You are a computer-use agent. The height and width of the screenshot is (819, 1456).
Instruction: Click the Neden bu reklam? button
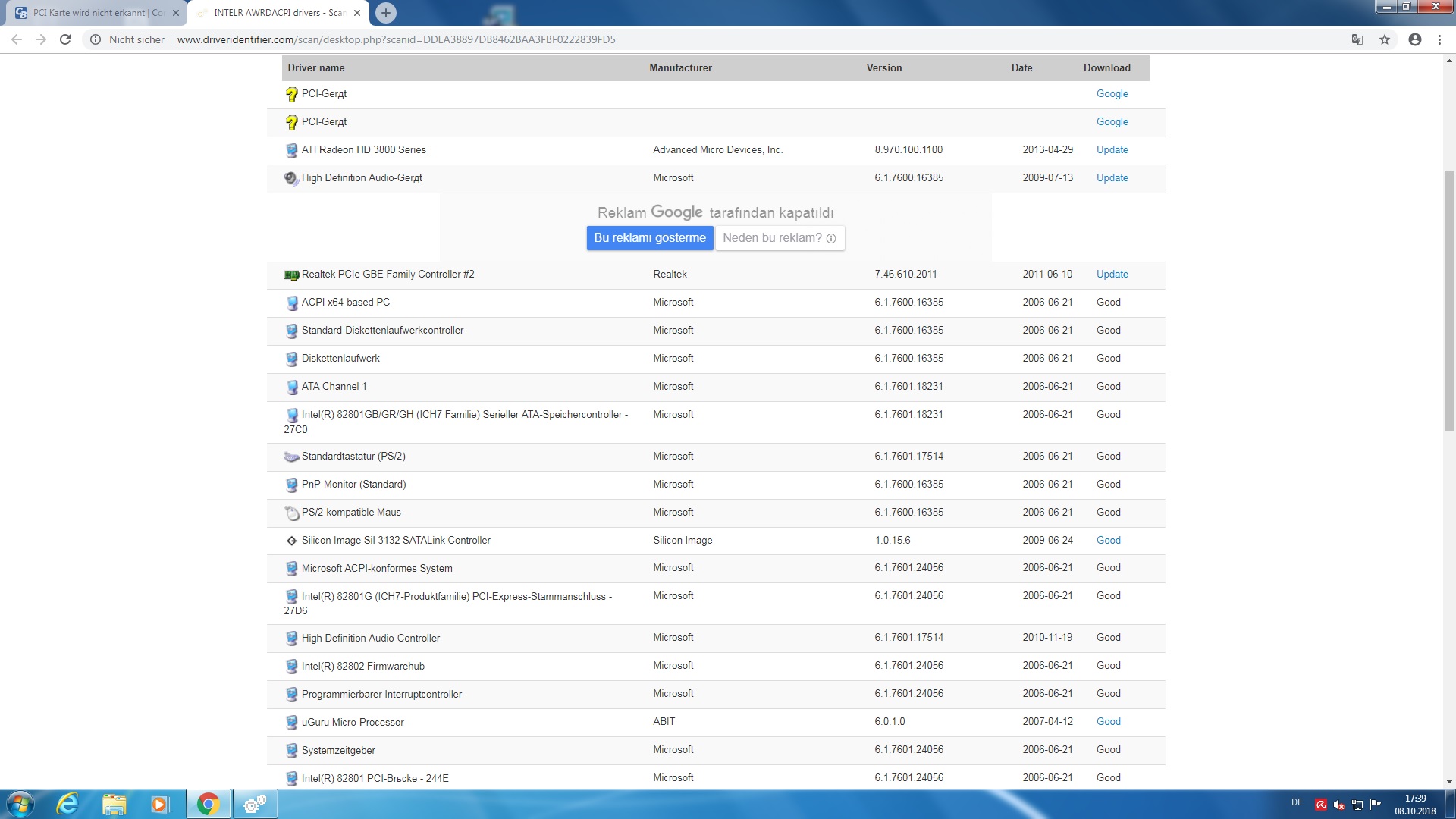pos(779,237)
